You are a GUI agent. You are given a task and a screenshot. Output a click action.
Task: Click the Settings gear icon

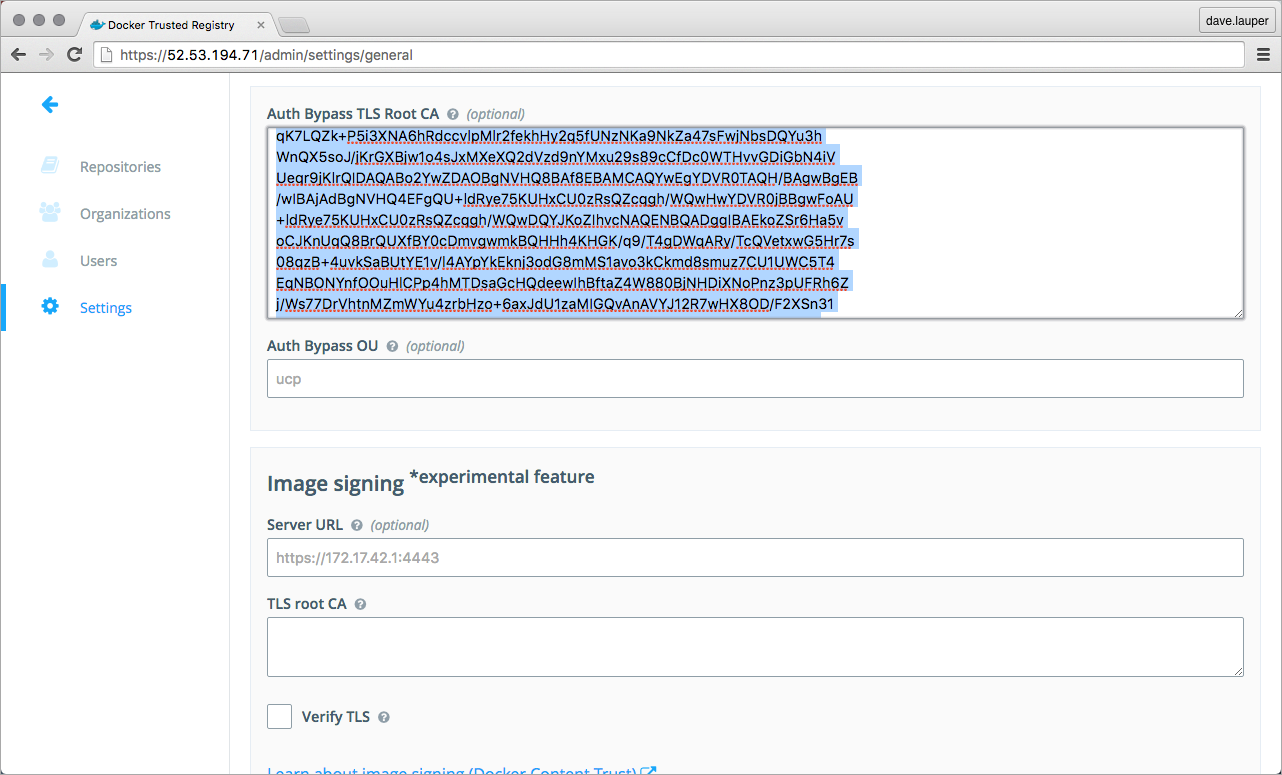pyautogui.click(x=49, y=307)
